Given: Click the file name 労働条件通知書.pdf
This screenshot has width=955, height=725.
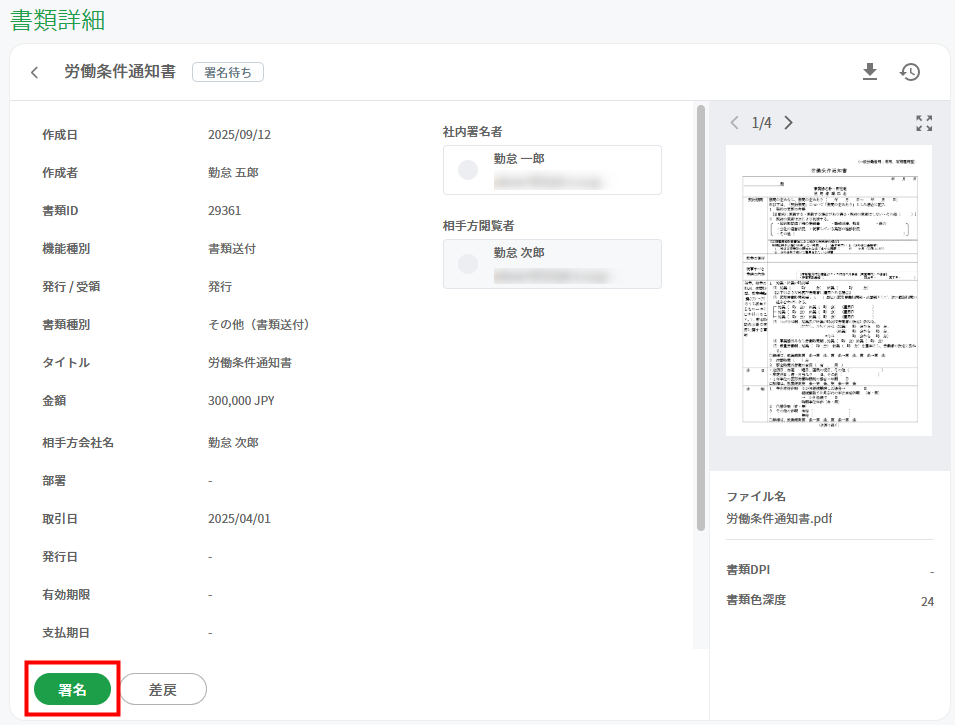Looking at the screenshot, I should (x=779, y=518).
